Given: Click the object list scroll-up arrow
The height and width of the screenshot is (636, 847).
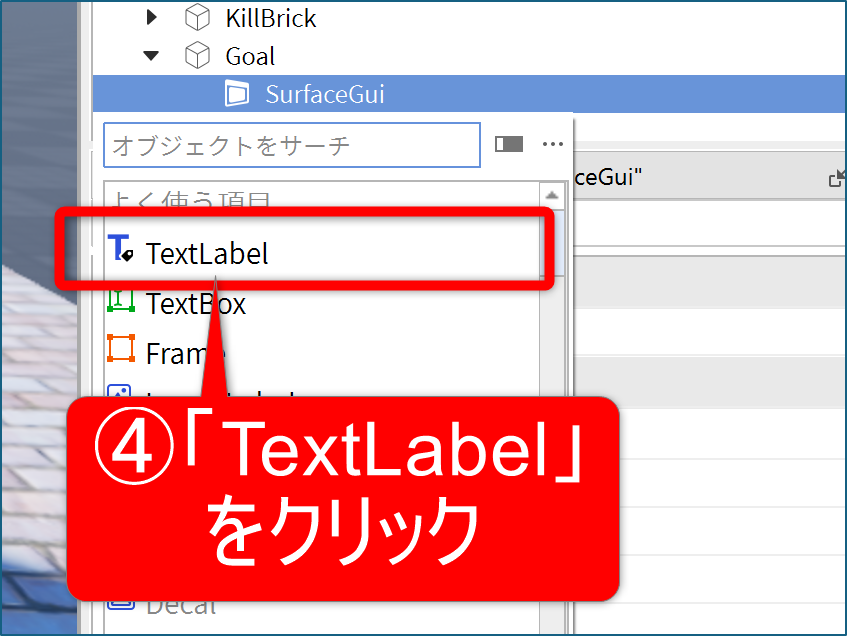Looking at the screenshot, I should tap(551, 195).
